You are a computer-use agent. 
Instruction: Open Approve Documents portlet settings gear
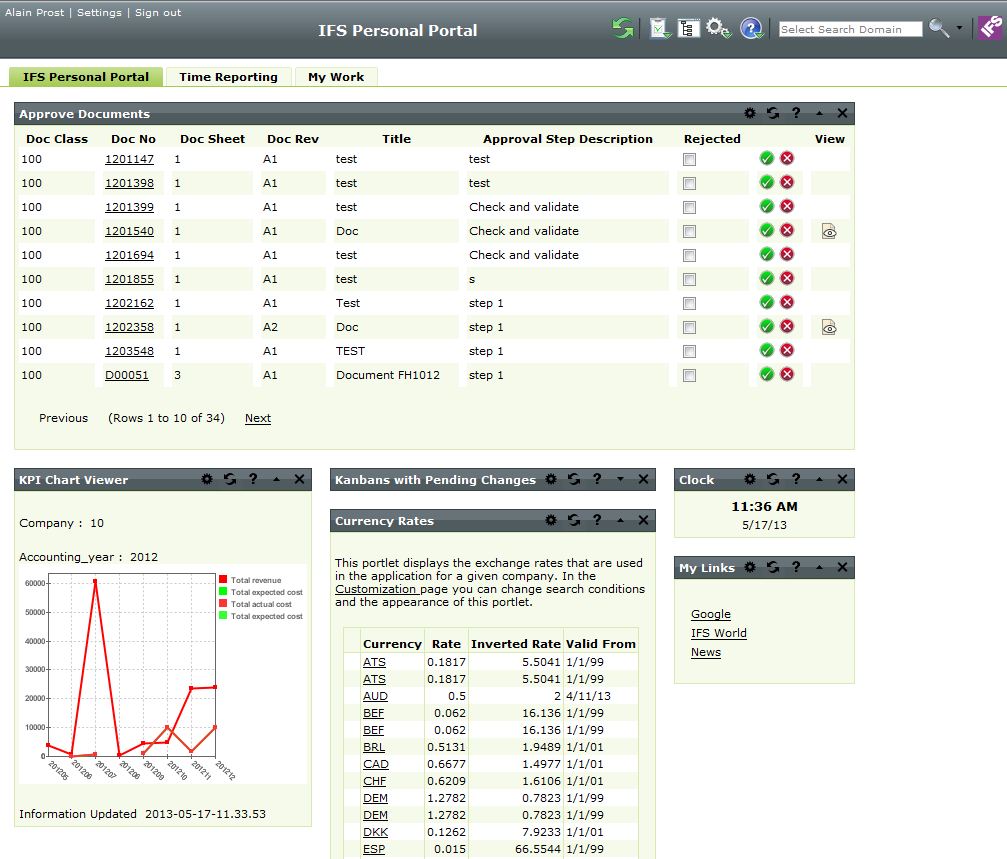[750, 114]
